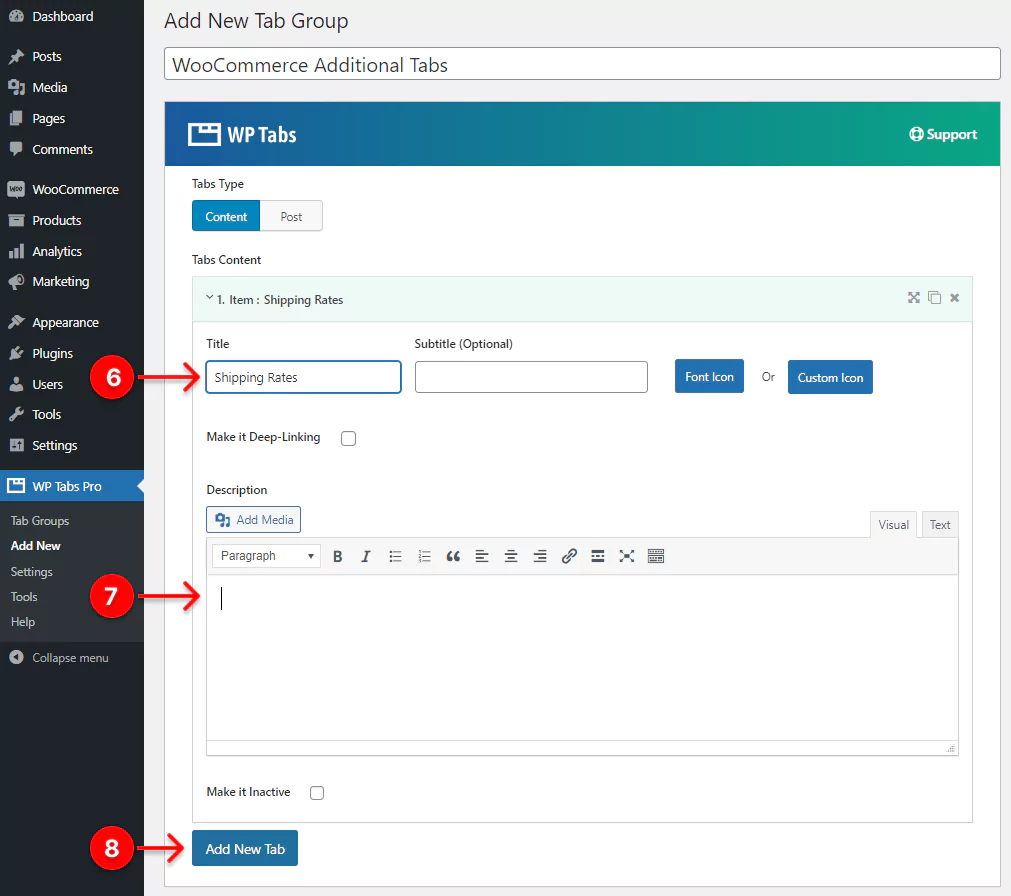Viewport: 1011px width, 896px height.
Task: Align description text left
Action: click(482, 556)
